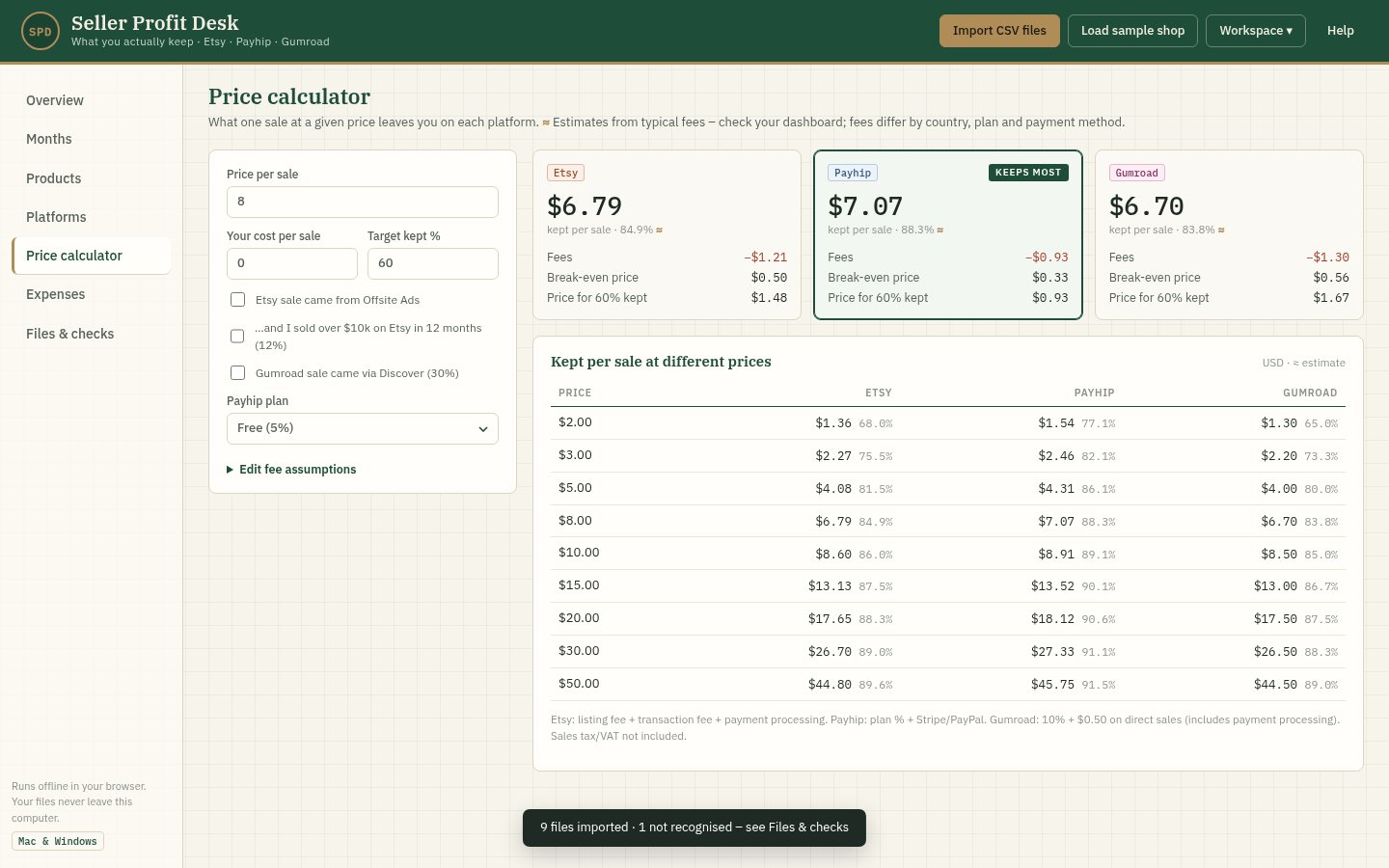Open the Payhip plan dropdown
The image size is (1389, 868).
coord(363,428)
